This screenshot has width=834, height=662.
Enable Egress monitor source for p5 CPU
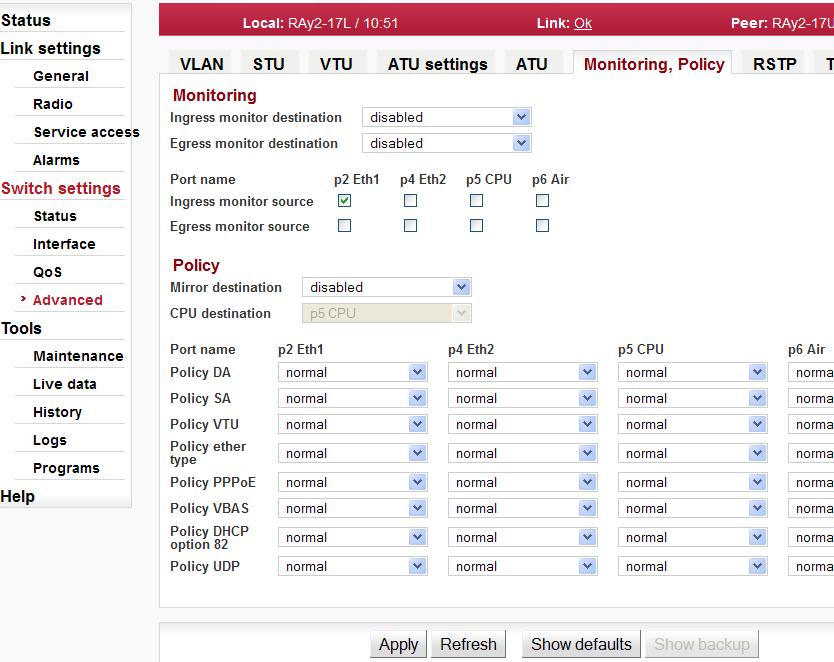coord(476,225)
